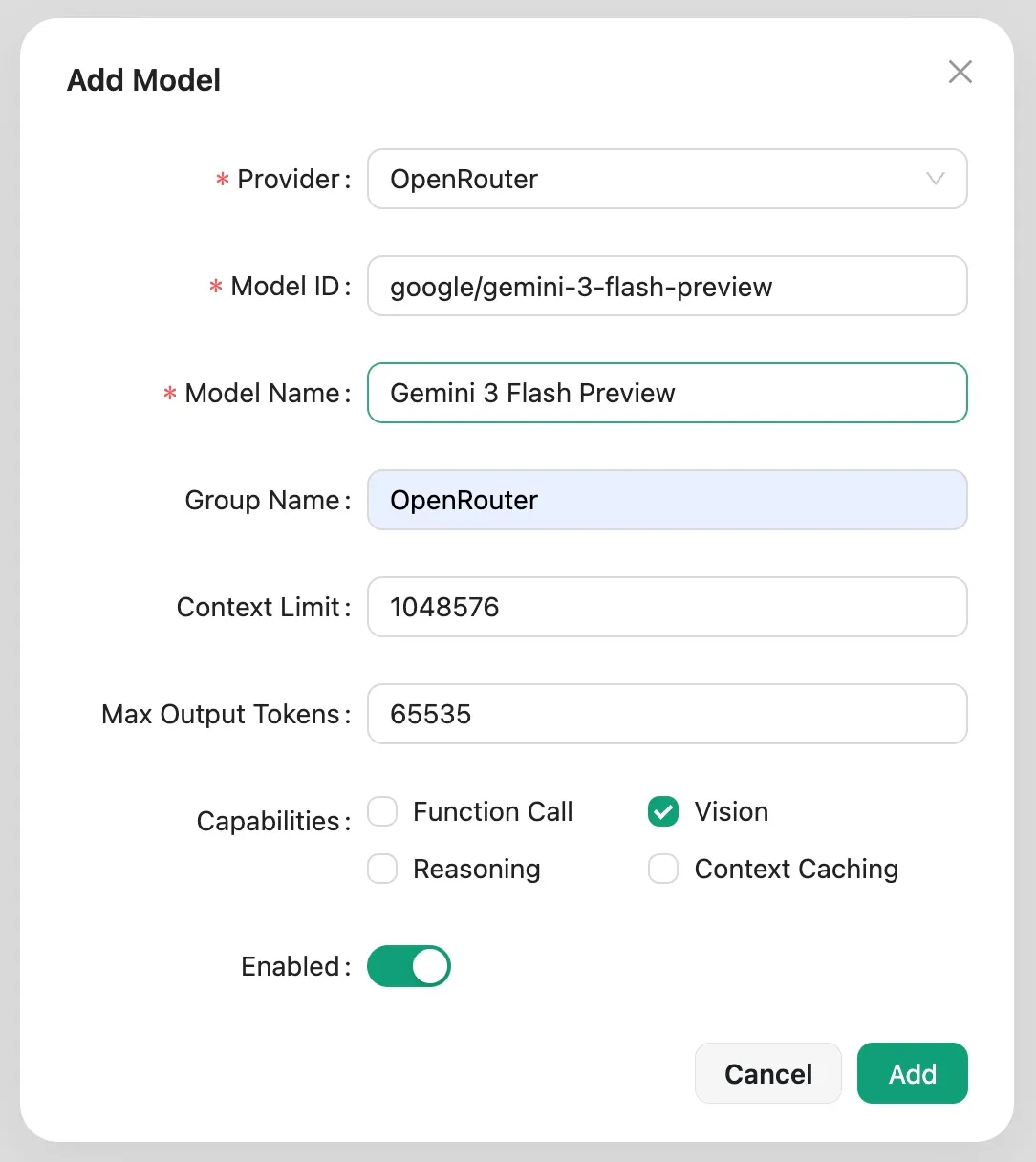This screenshot has height=1162, width=1036.
Task: Select the Model ID input field
Action: click(x=667, y=286)
